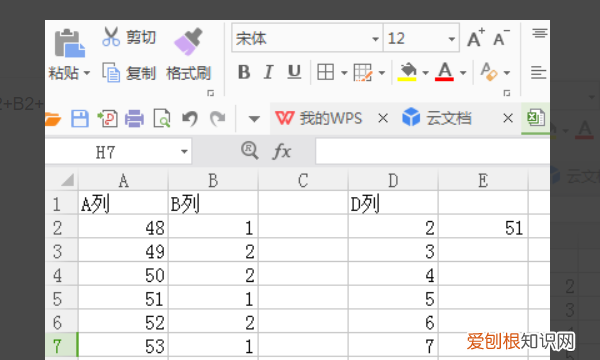Viewport: 600px width, 360px height.
Task: Click cell containing D列
Action: pos(393,203)
